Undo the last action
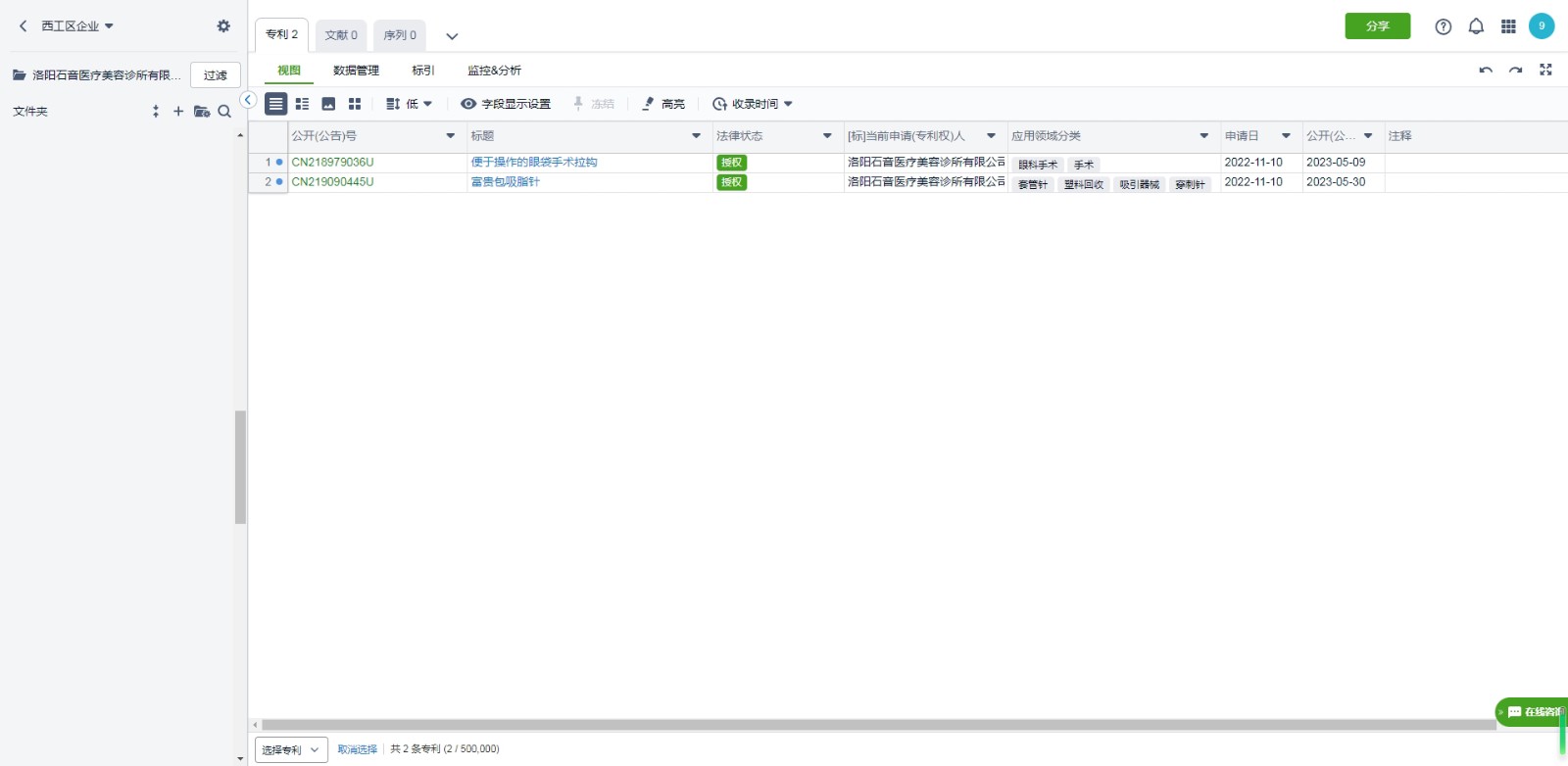The height and width of the screenshot is (766, 1568). tap(1486, 71)
